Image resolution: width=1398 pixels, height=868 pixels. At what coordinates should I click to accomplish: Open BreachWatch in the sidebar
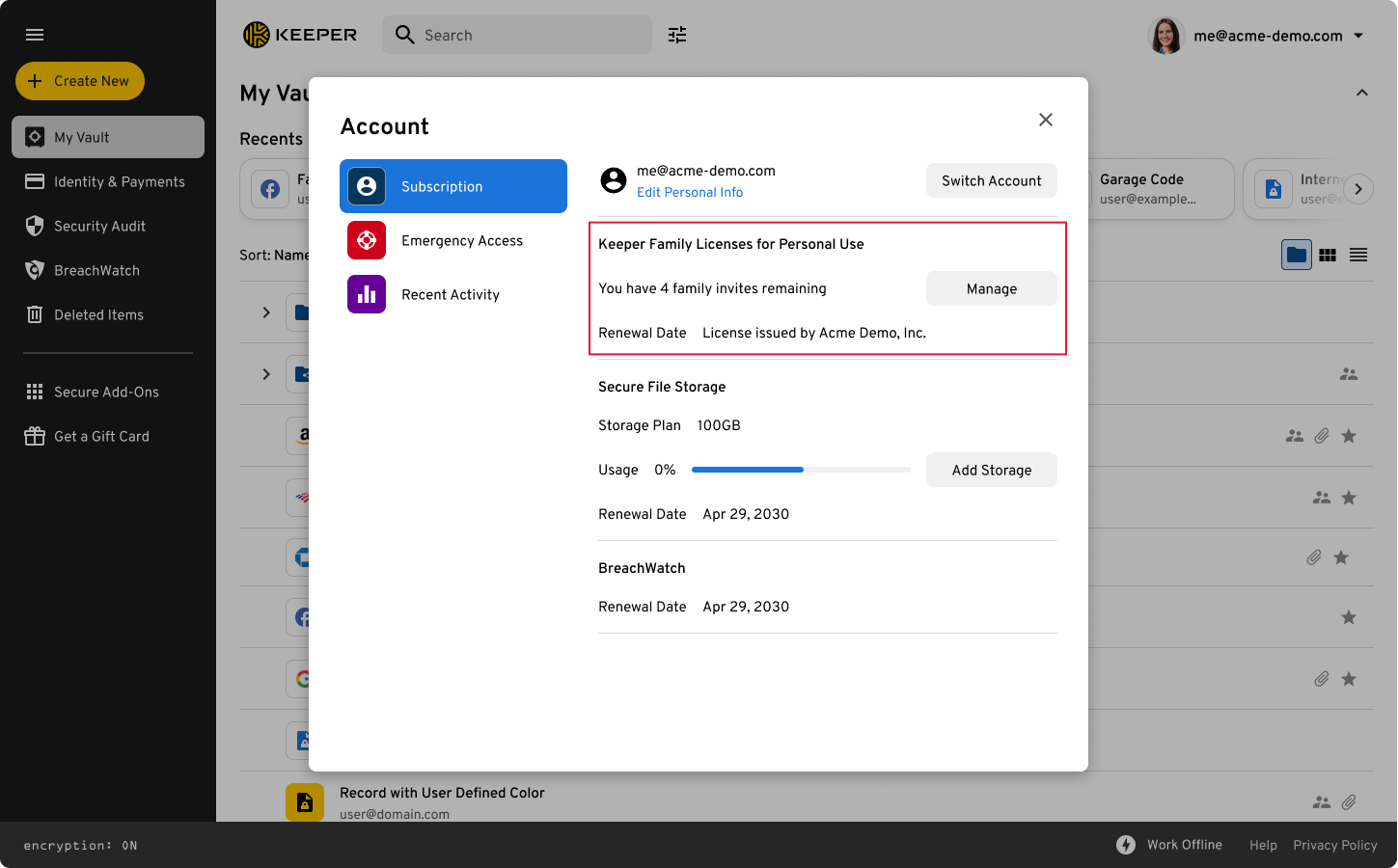[96, 270]
